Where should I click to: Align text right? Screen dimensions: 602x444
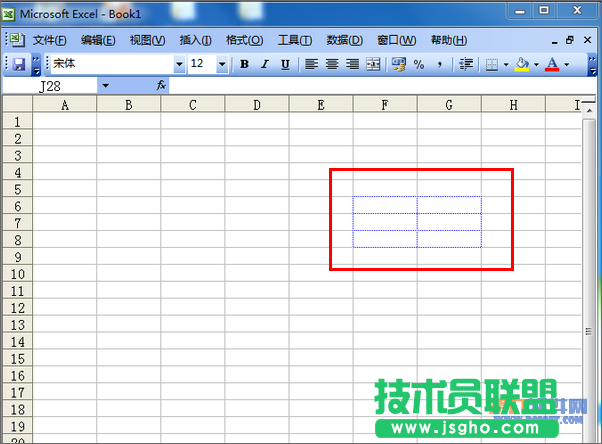[x=352, y=64]
